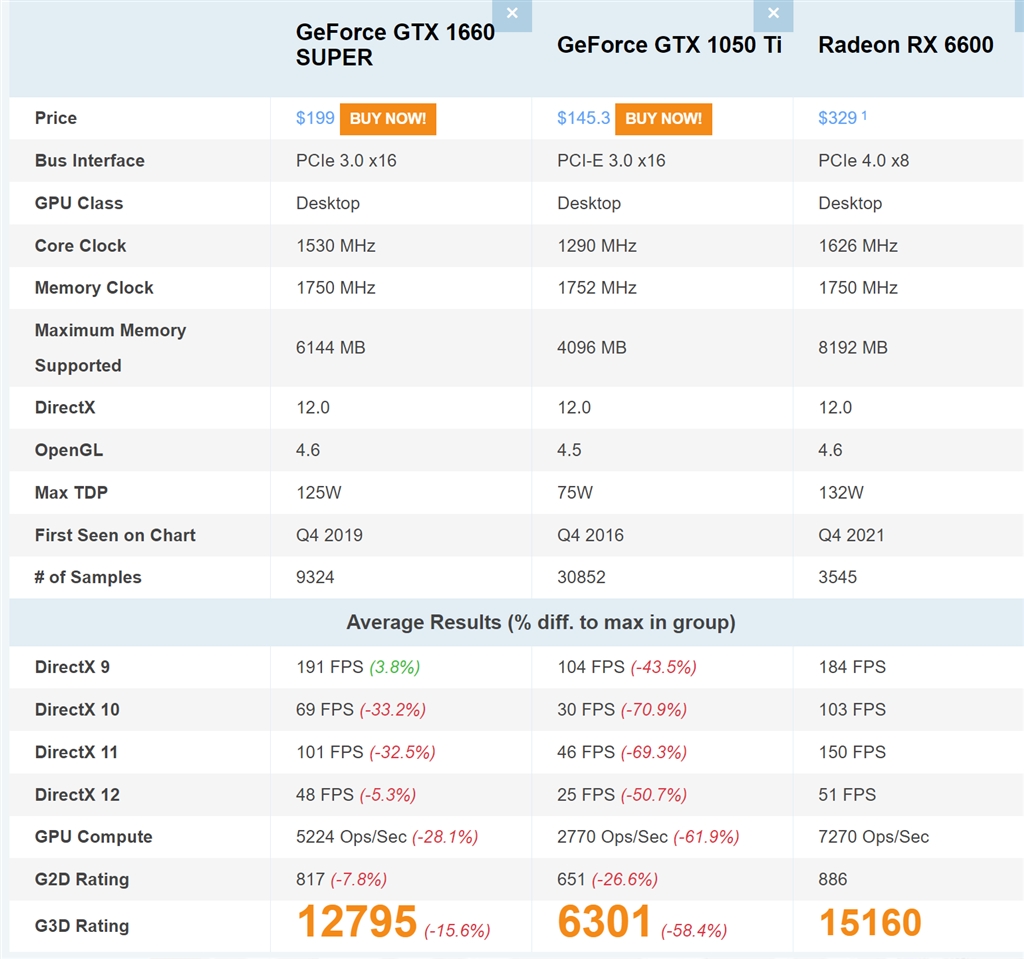Click First Seen on Chart label
This screenshot has width=1024, height=959.
pyautogui.click(x=115, y=535)
